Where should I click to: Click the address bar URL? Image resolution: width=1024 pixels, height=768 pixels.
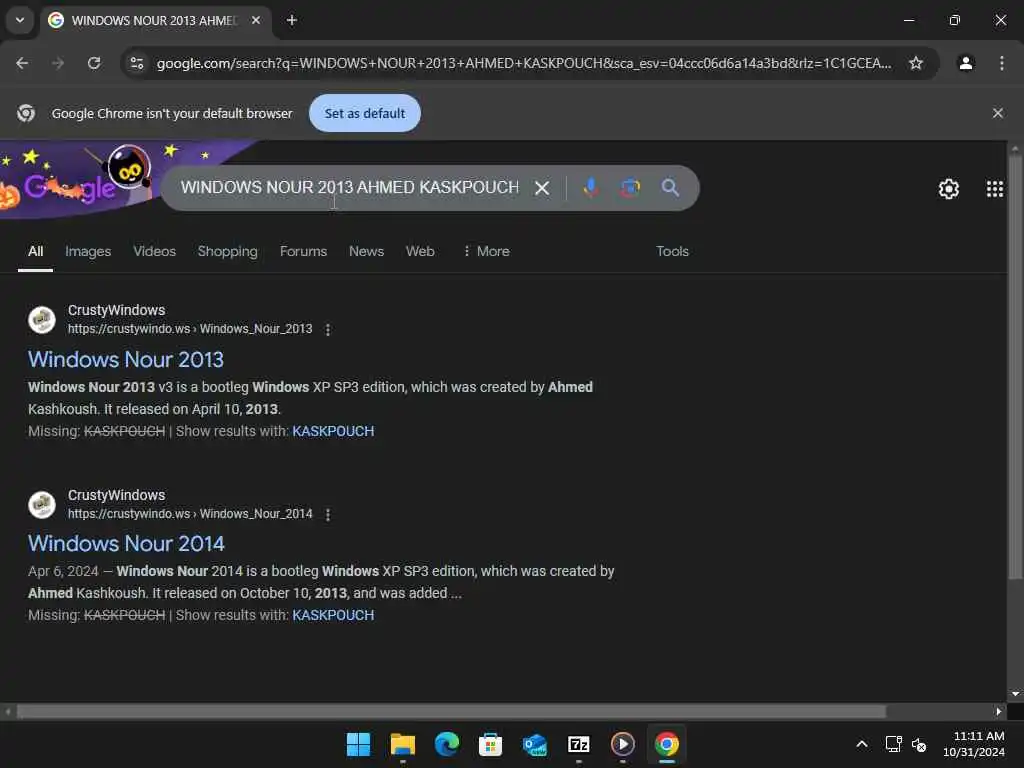pos(524,63)
